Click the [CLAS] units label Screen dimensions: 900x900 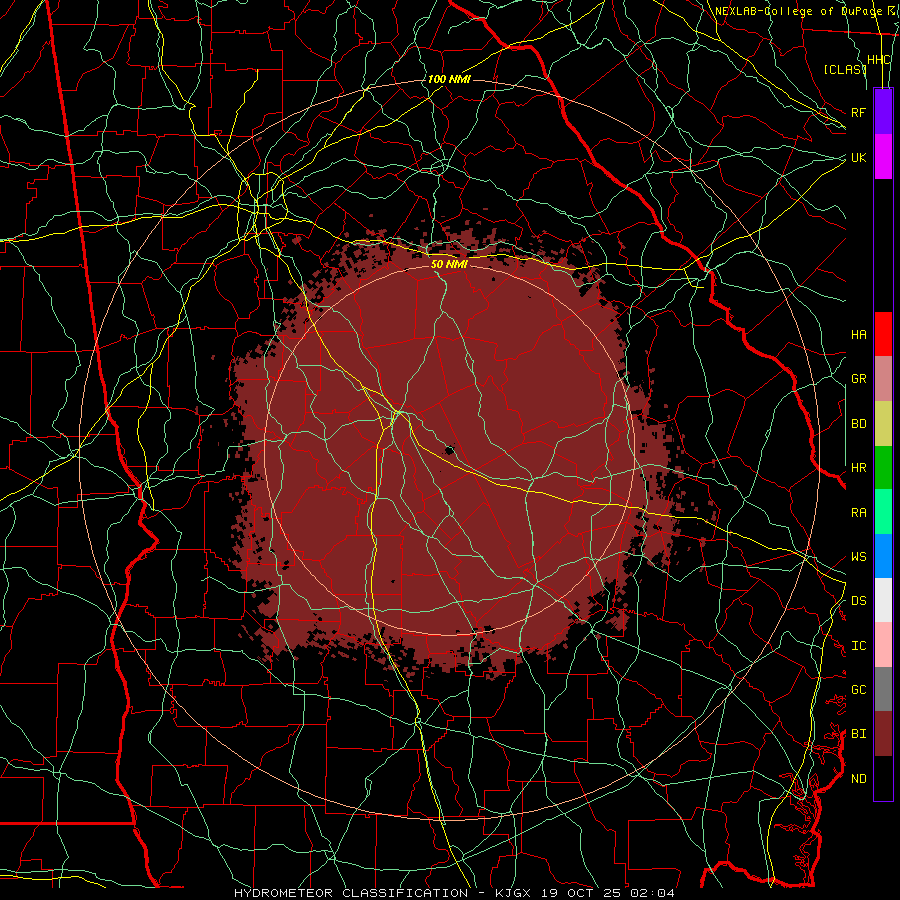click(x=845, y=69)
